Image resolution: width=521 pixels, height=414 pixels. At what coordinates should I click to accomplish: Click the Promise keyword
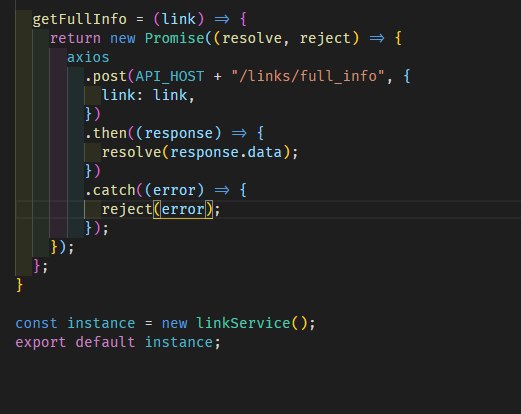pyautogui.click(x=175, y=38)
